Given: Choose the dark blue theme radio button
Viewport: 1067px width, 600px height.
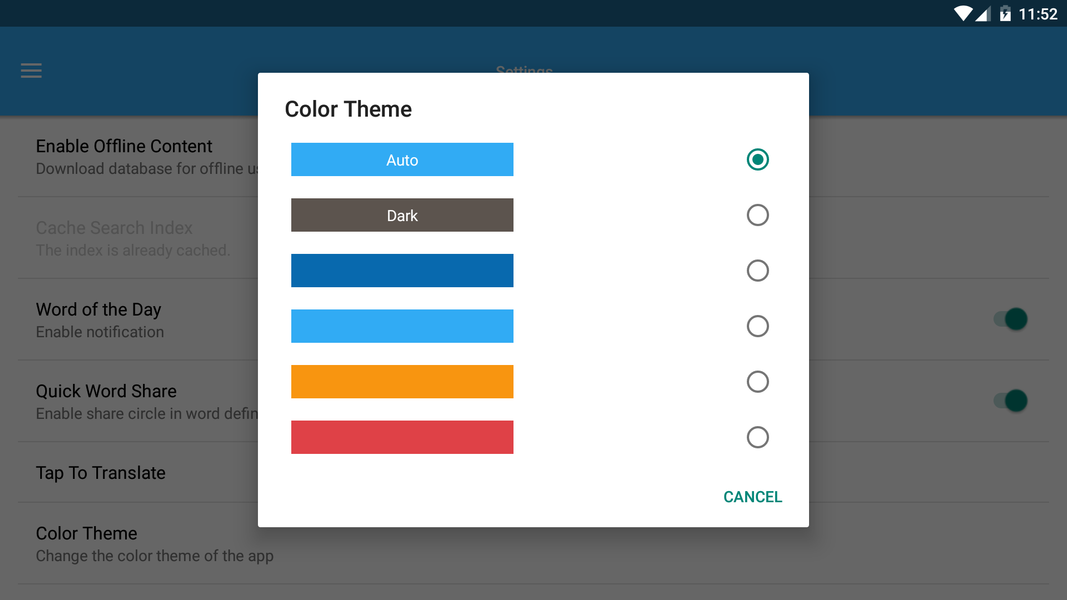Looking at the screenshot, I should [758, 271].
